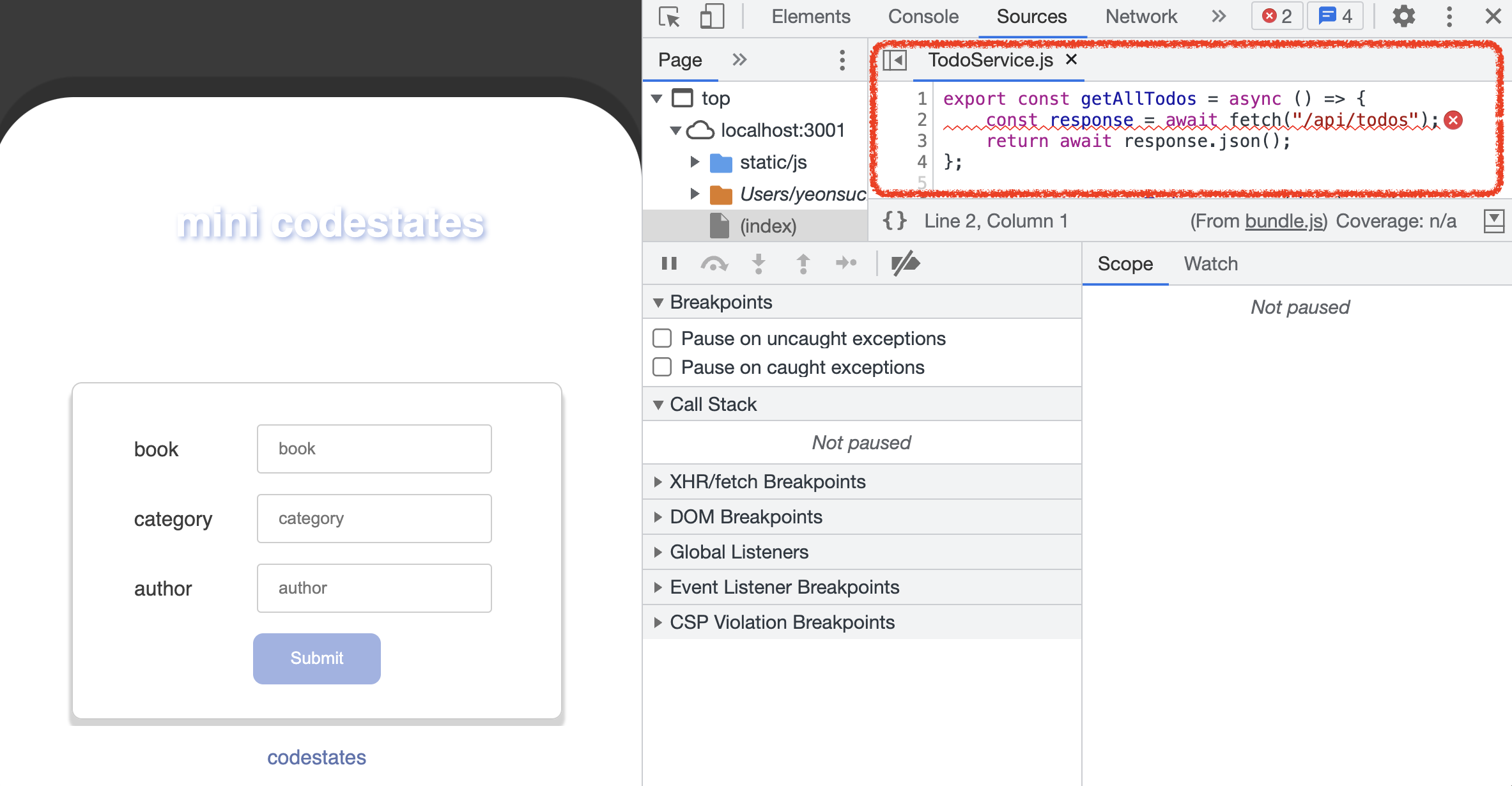This screenshot has width=1512, height=786.
Task: Enable Pause on uncaught exceptions
Action: click(x=662, y=338)
